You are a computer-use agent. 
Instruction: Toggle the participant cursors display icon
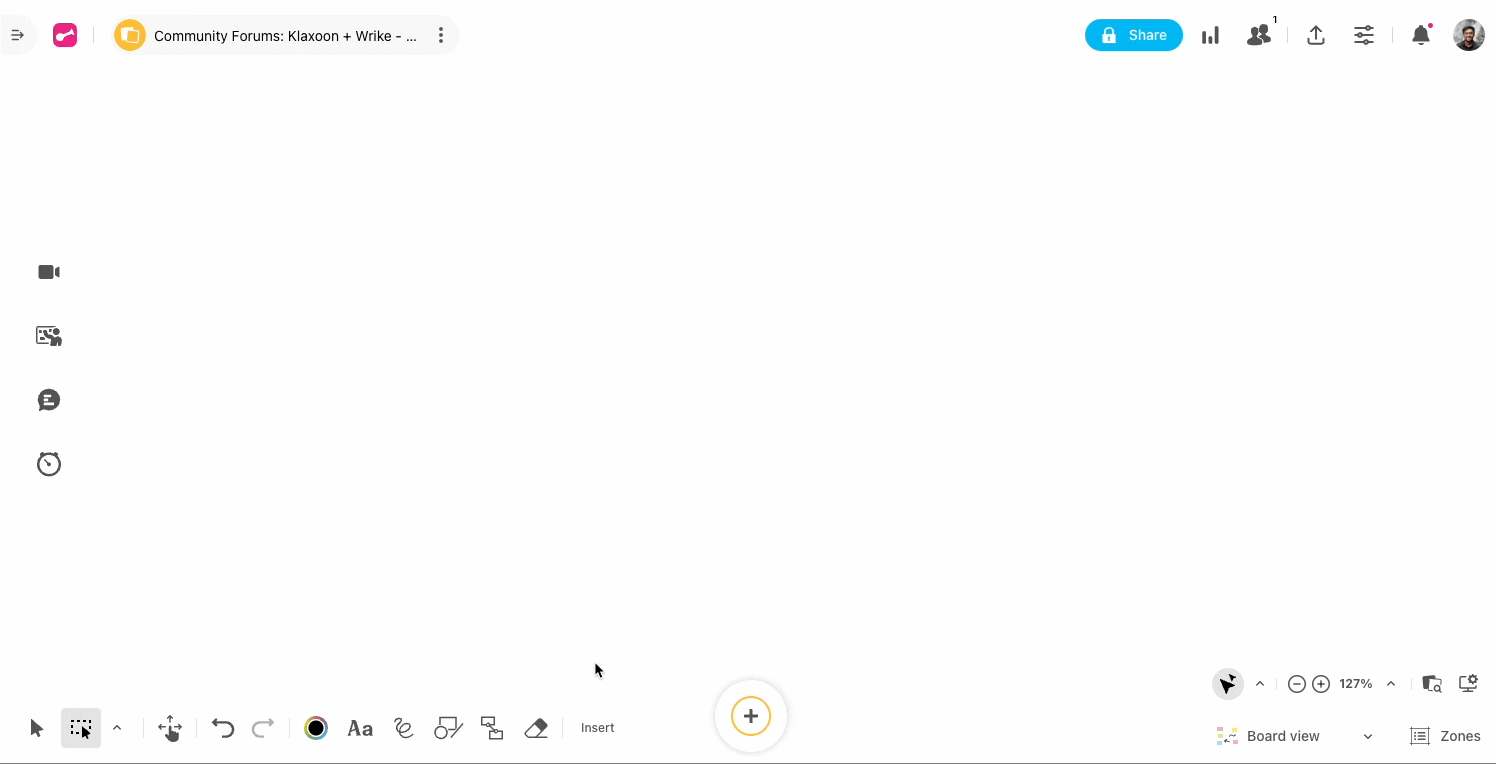(x=1227, y=684)
